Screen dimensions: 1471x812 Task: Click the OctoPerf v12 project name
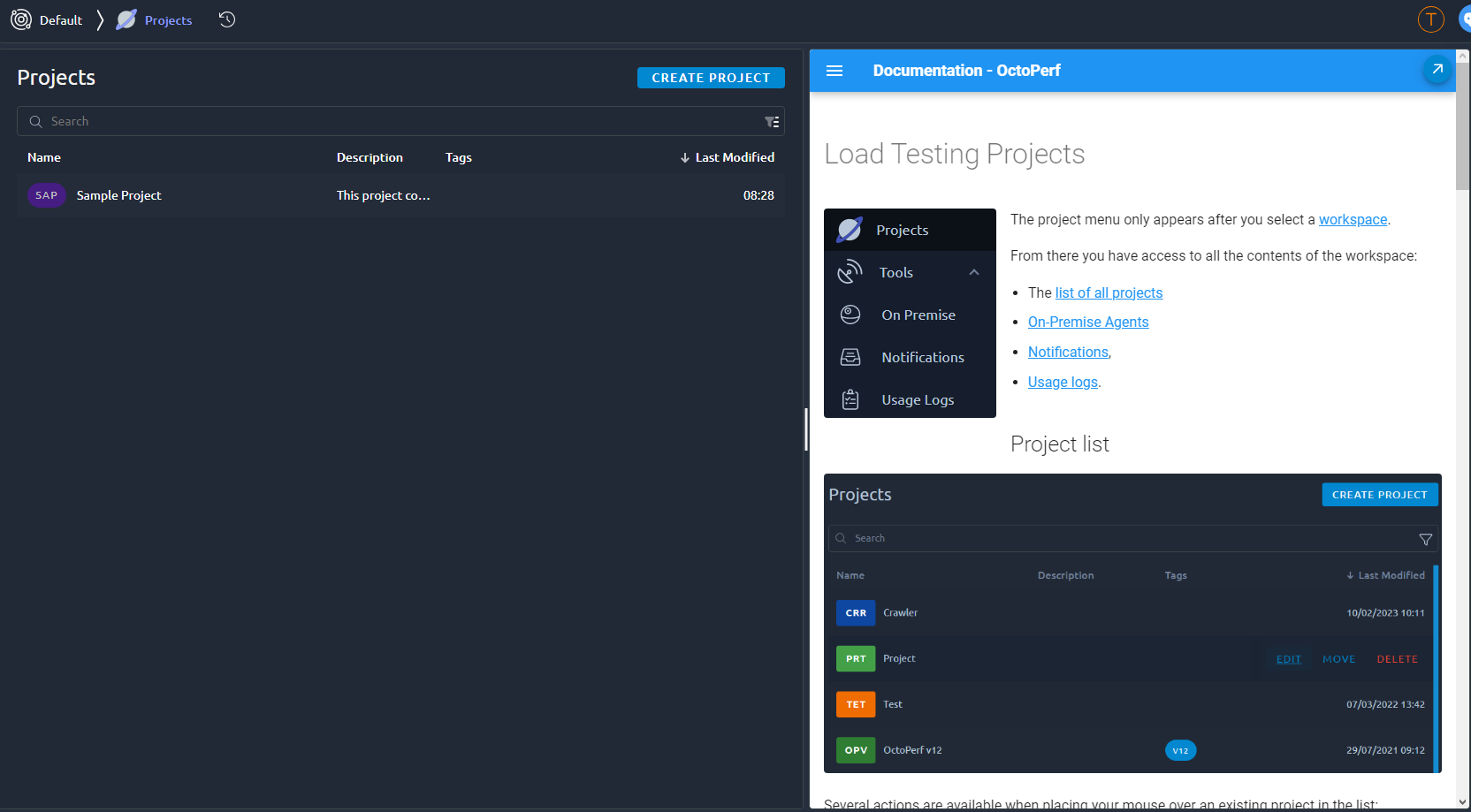(x=912, y=750)
